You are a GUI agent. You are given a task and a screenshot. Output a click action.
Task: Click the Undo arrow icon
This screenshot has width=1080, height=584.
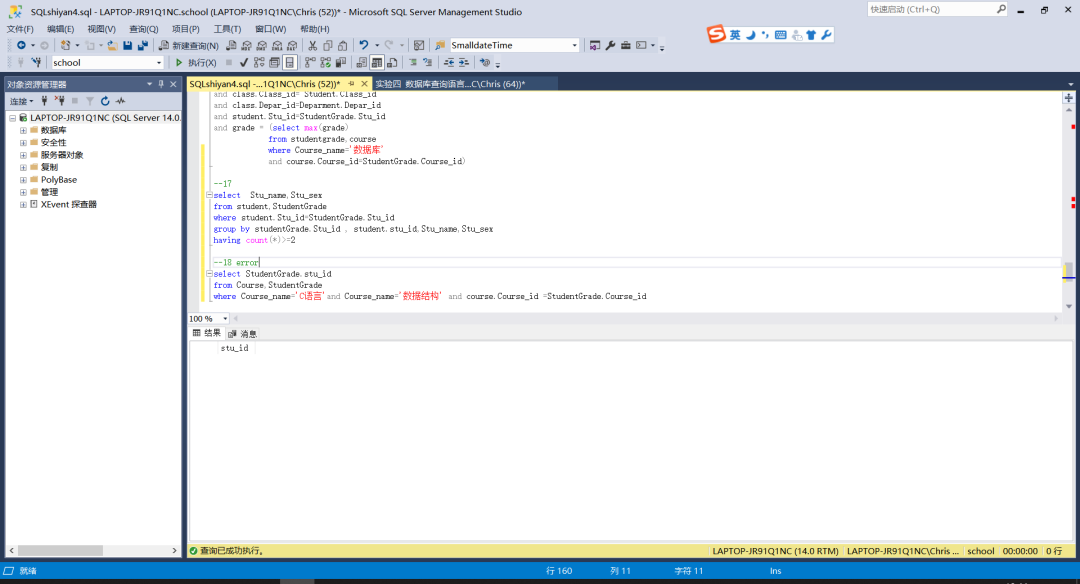[364, 45]
